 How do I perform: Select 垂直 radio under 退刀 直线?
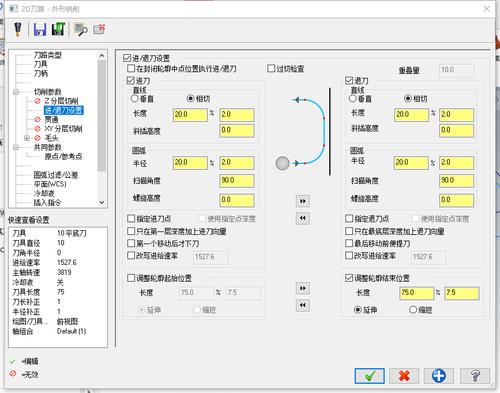tap(352, 99)
